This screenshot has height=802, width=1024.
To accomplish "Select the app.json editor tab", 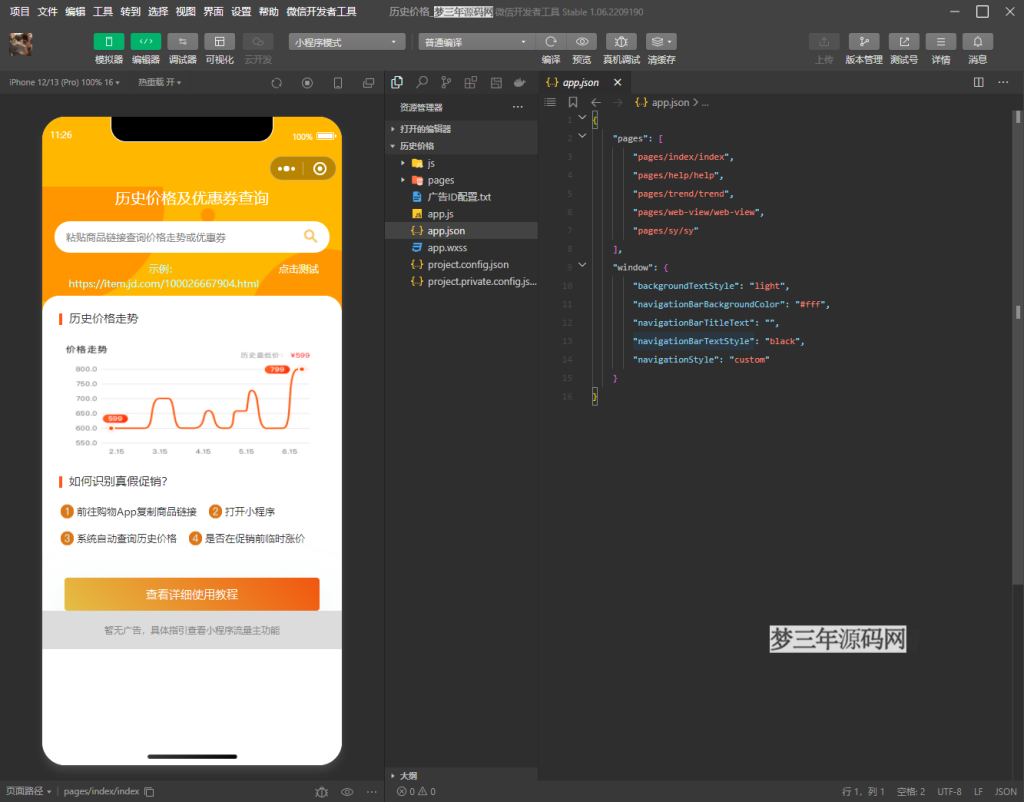I will pyautogui.click(x=580, y=83).
